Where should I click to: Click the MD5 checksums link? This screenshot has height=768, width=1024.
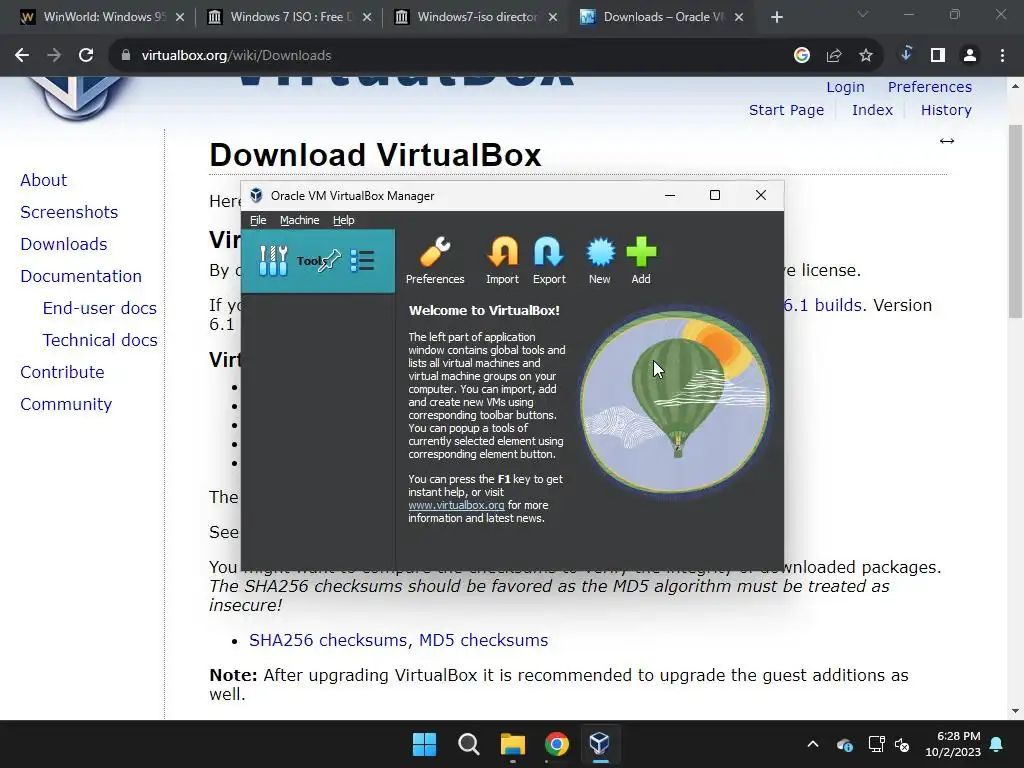[x=483, y=640]
